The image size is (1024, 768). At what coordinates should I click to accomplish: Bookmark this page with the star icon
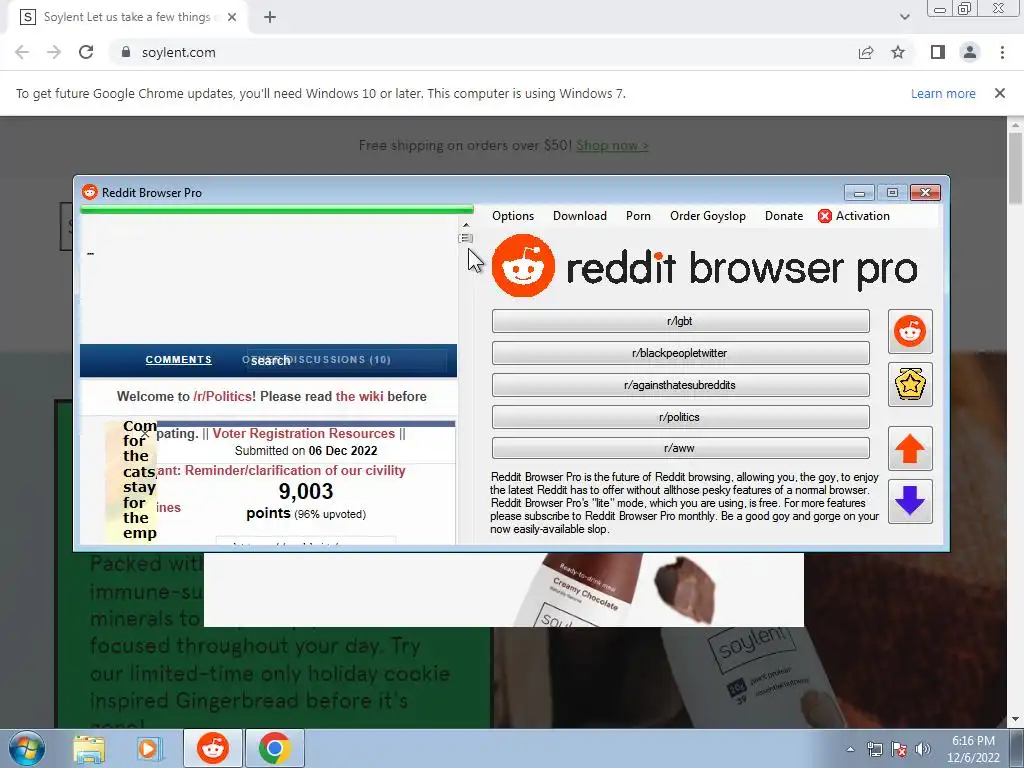pyautogui.click(x=898, y=52)
